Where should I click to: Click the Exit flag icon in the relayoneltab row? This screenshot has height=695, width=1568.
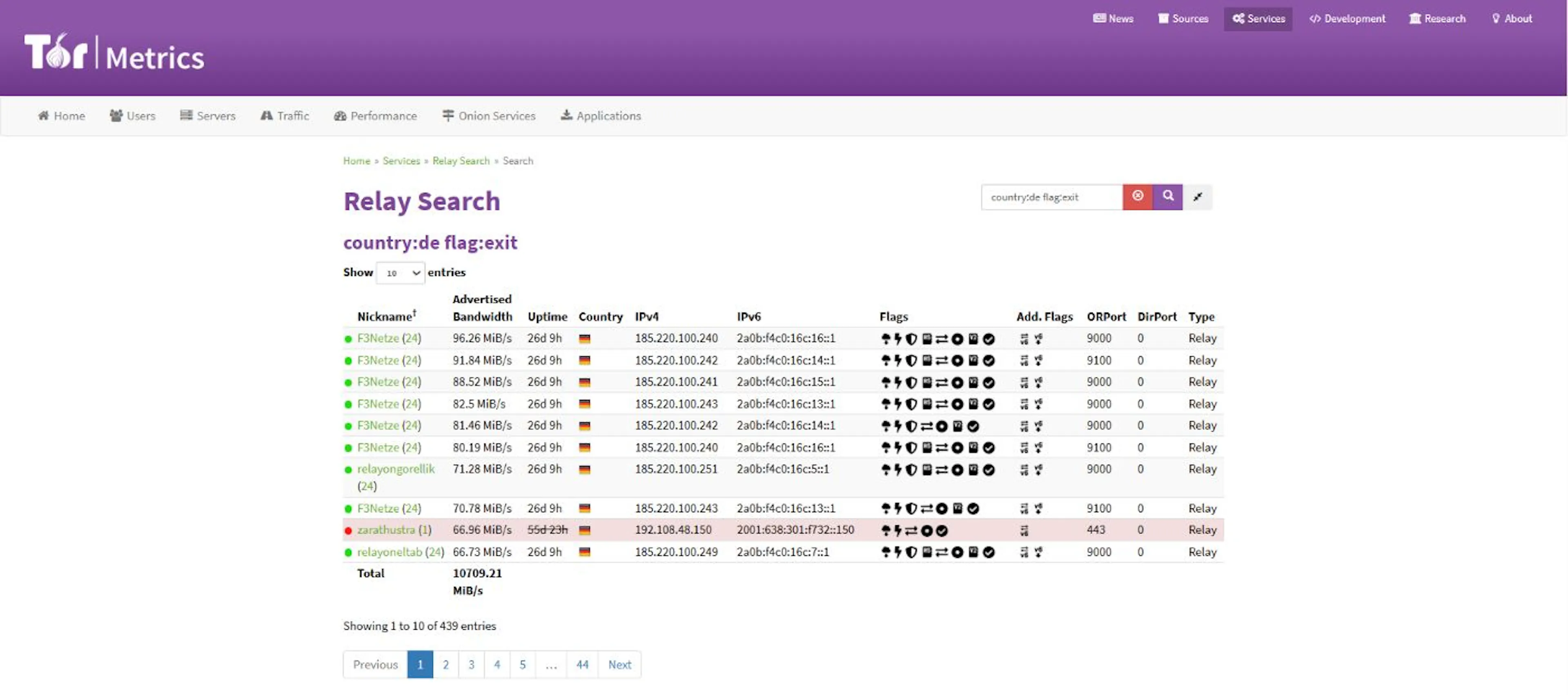pos(886,553)
